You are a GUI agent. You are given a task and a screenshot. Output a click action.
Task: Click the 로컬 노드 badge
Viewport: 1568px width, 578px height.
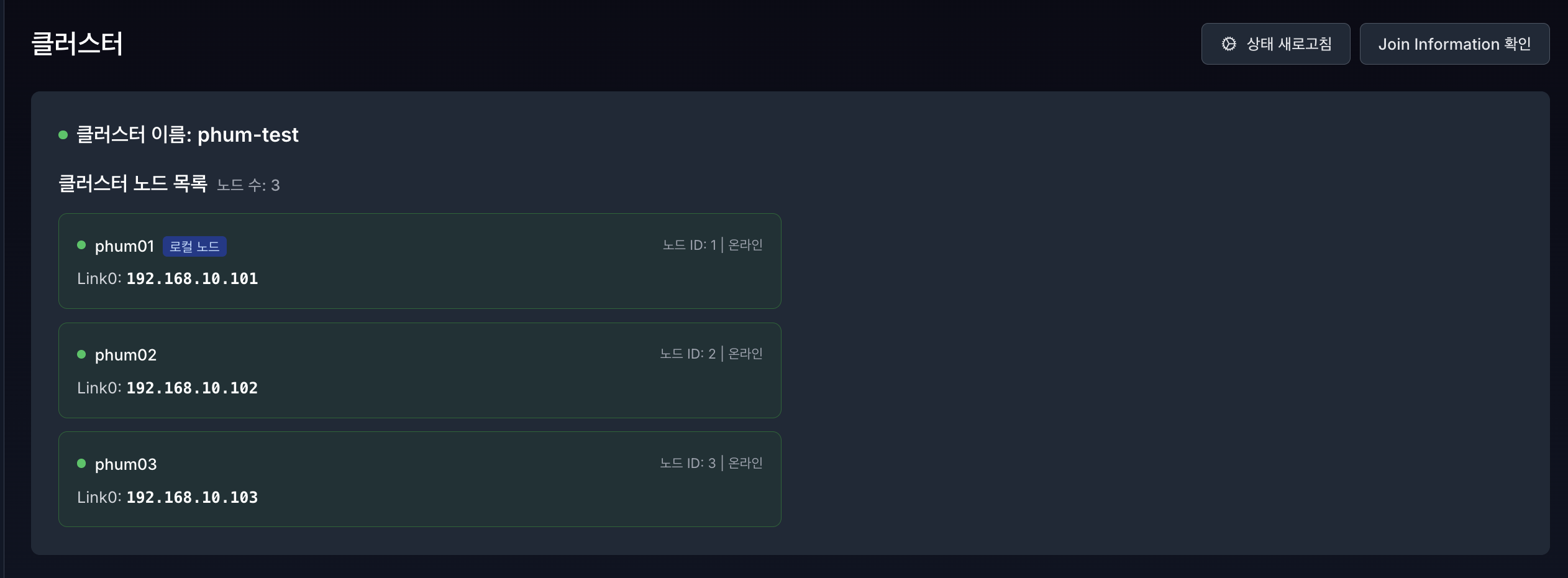tap(194, 247)
